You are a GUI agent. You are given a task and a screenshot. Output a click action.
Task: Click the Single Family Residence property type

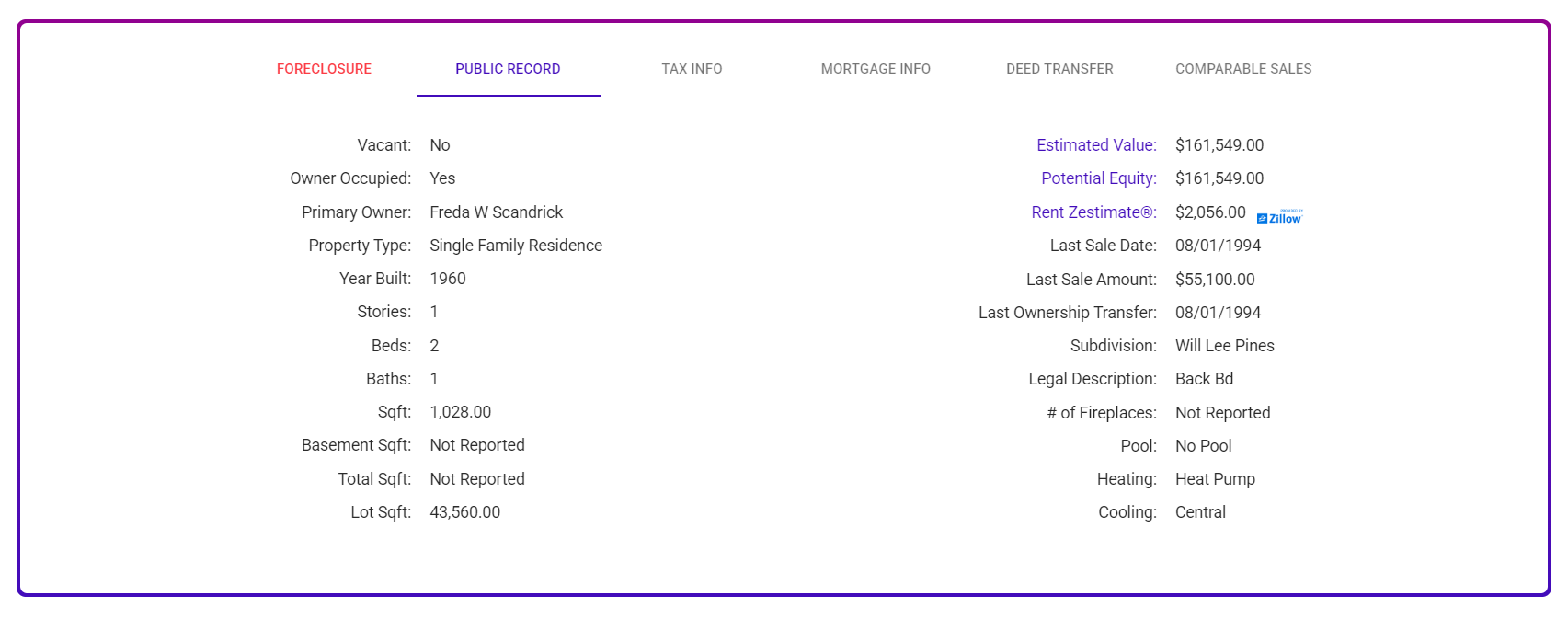coord(516,246)
